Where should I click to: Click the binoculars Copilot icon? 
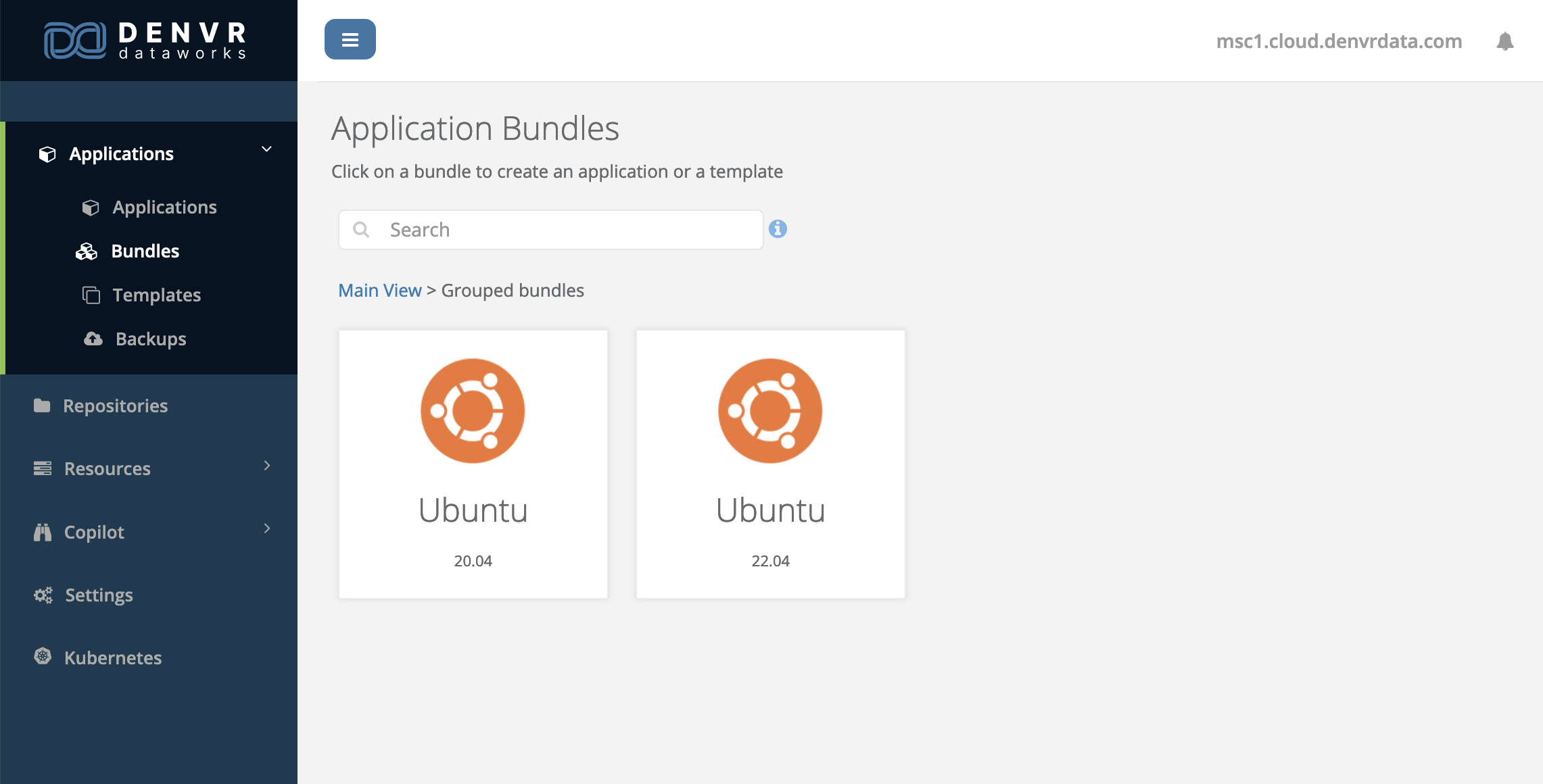(43, 532)
